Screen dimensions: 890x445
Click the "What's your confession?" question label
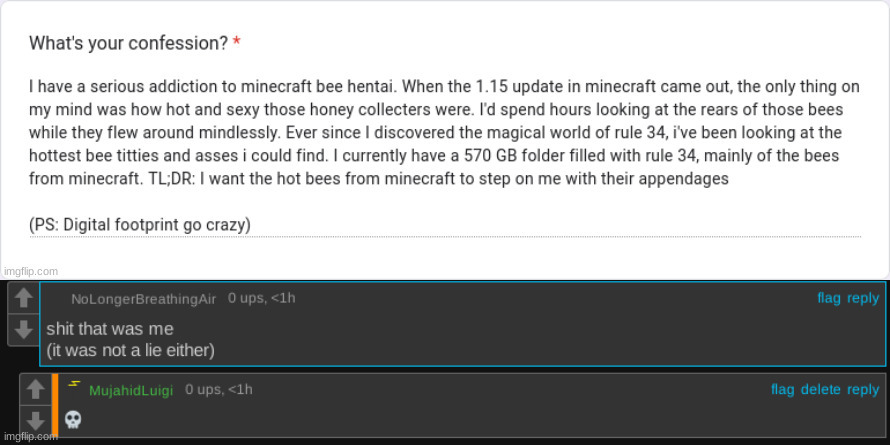(129, 43)
